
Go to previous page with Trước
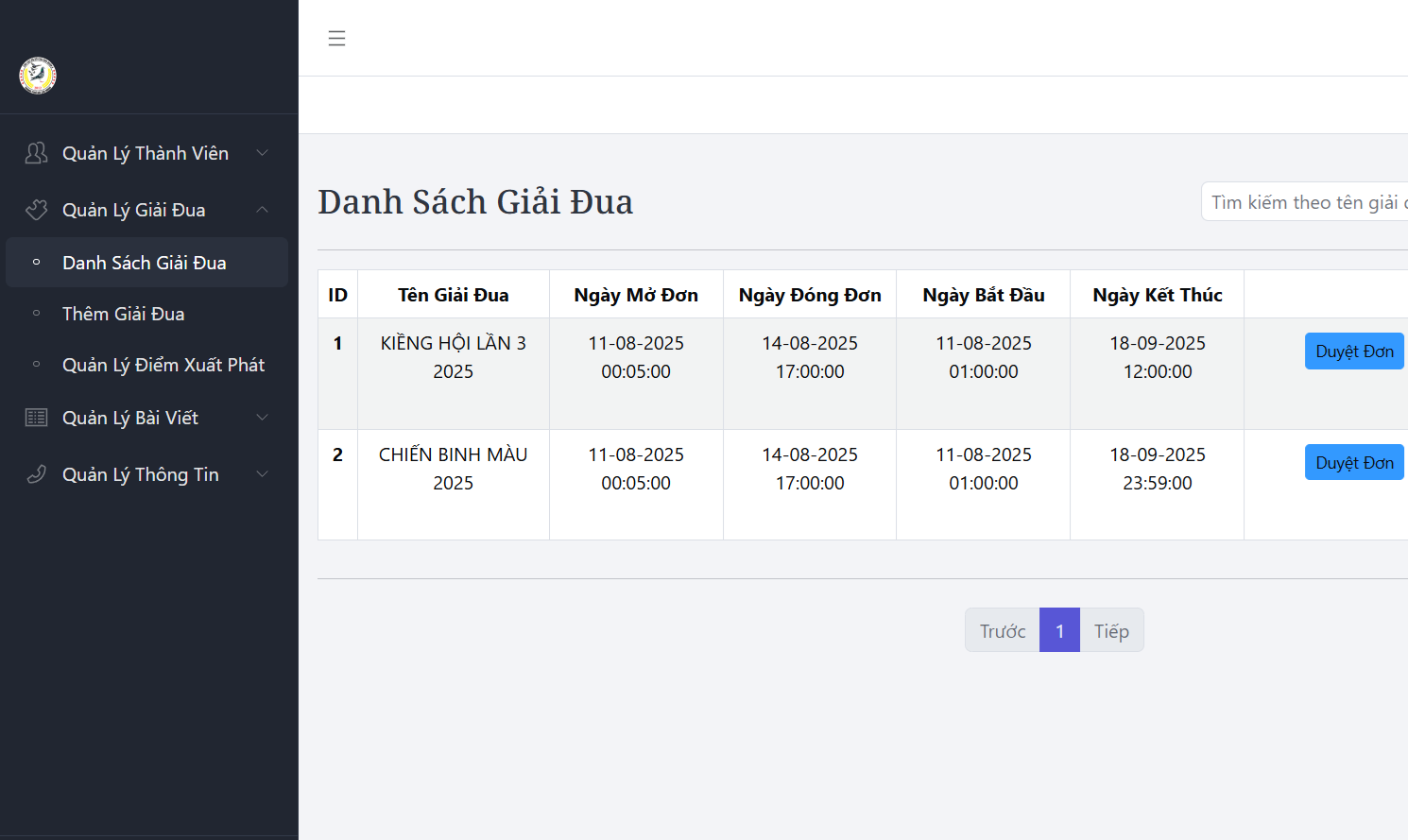[1002, 630]
